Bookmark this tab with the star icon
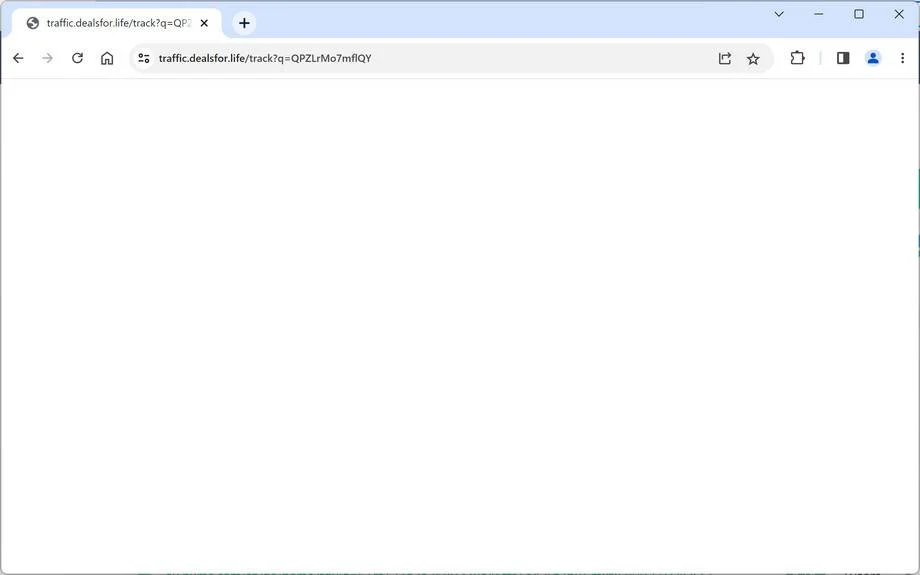The height and width of the screenshot is (575, 920). pyautogui.click(x=753, y=58)
